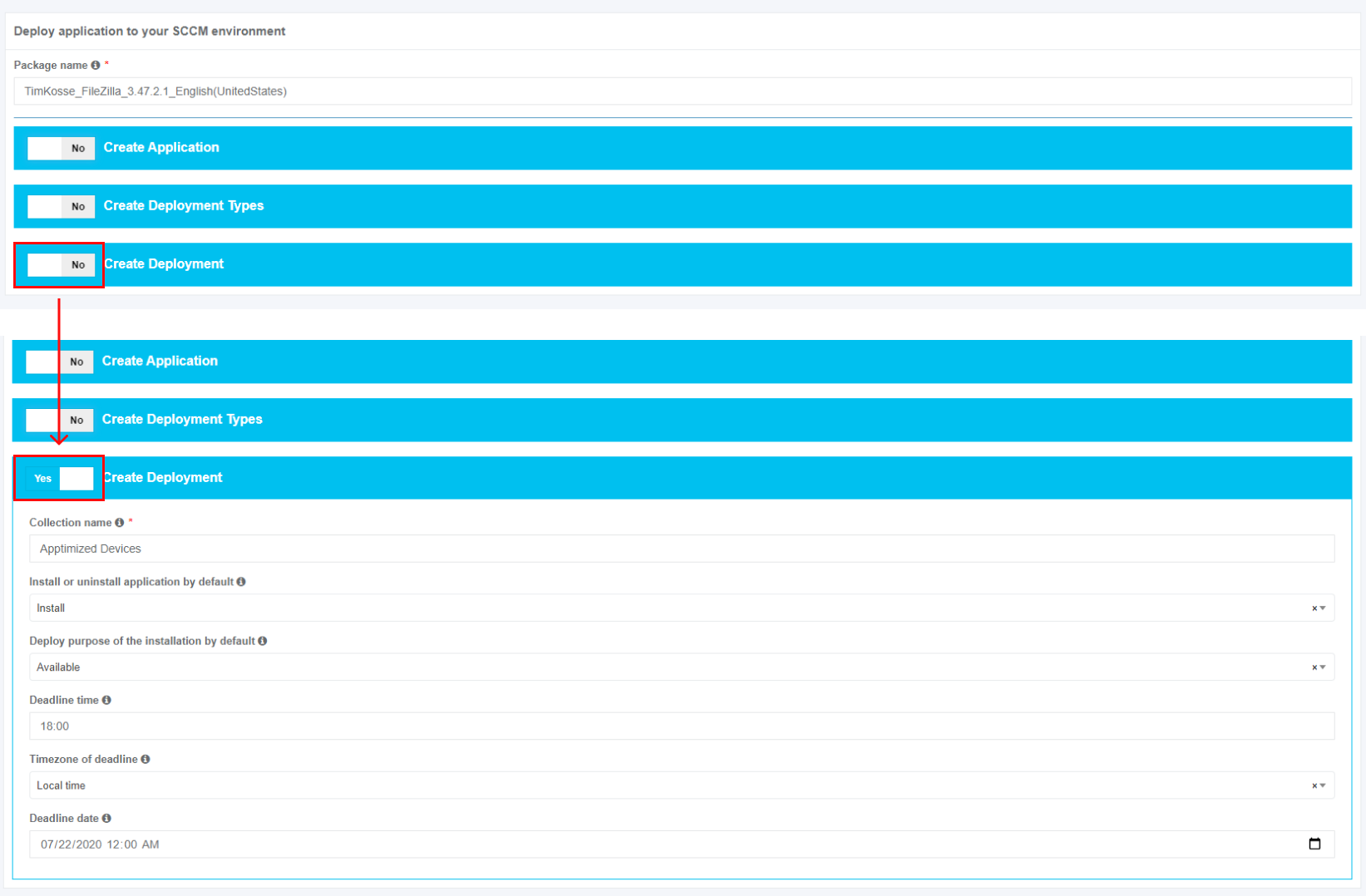The image size is (1366, 896).
Task: Click the 'Deadline time' label text
Action: (x=64, y=700)
